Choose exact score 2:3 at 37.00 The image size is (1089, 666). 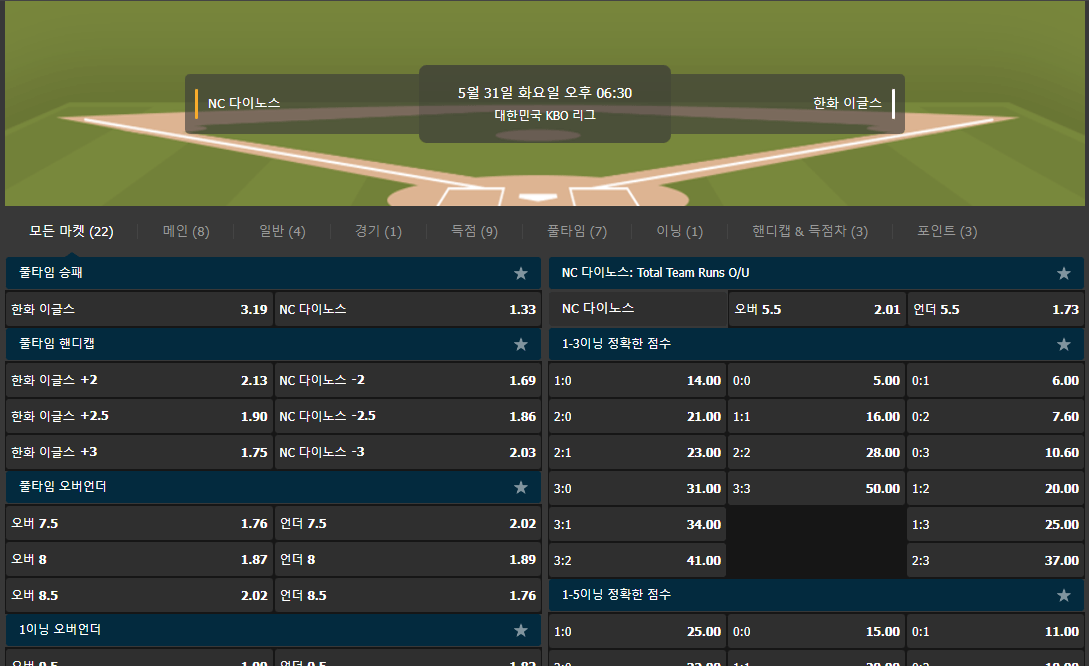pos(996,560)
